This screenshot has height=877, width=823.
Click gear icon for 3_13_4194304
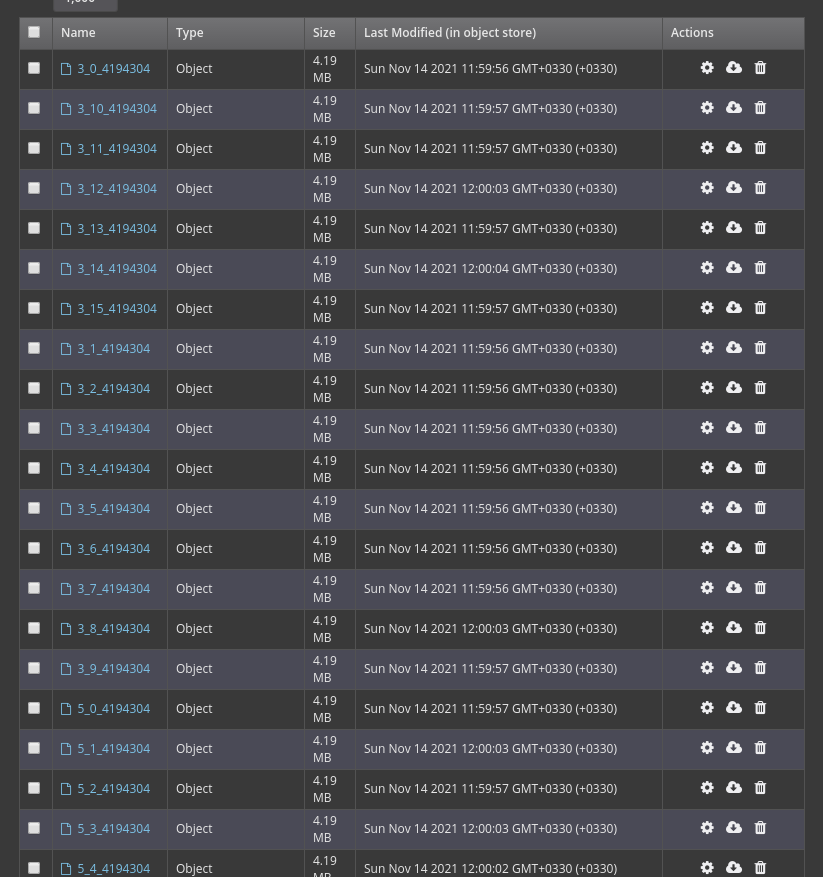[707, 228]
